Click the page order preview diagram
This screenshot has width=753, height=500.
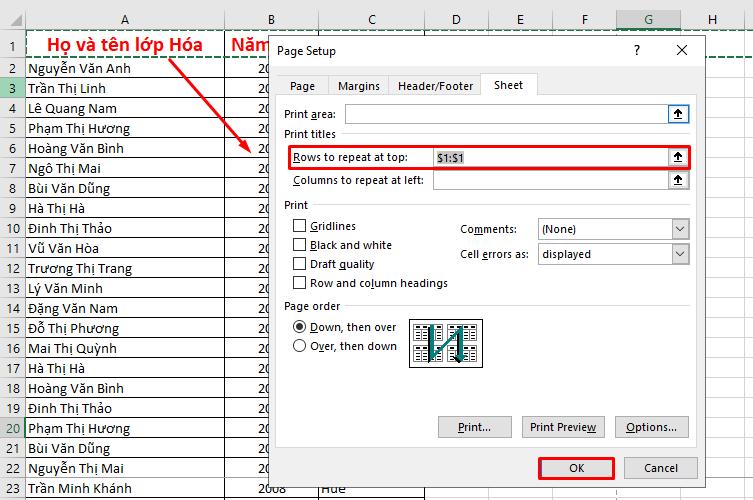coord(446,343)
